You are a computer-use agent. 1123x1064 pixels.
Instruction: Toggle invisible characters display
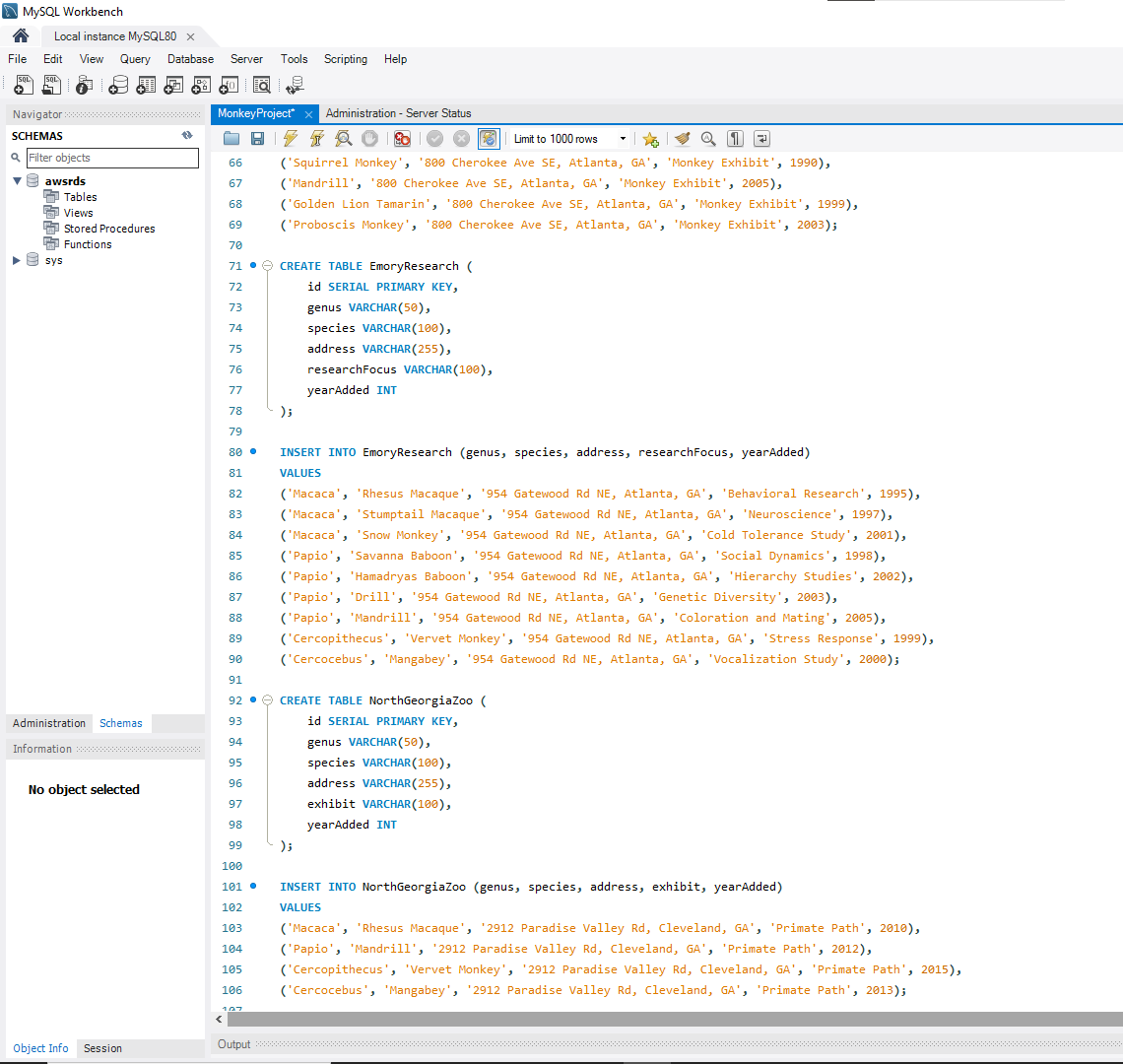[x=735, y=139]
